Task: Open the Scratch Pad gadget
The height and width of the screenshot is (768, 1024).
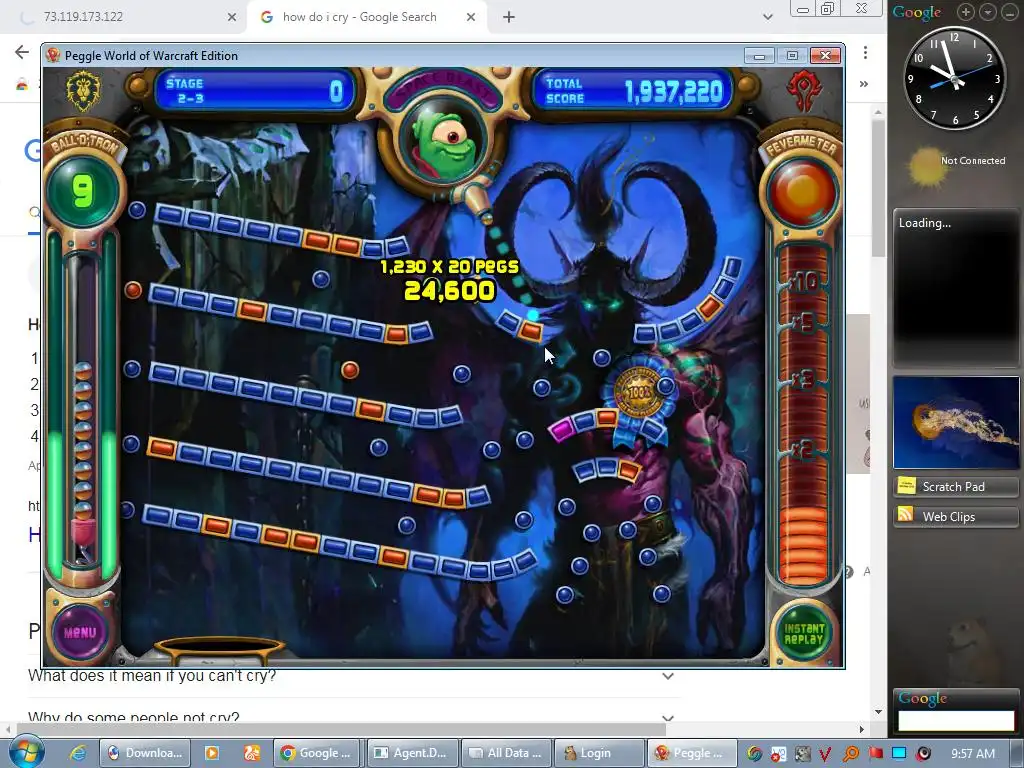Action: (956, 487)
